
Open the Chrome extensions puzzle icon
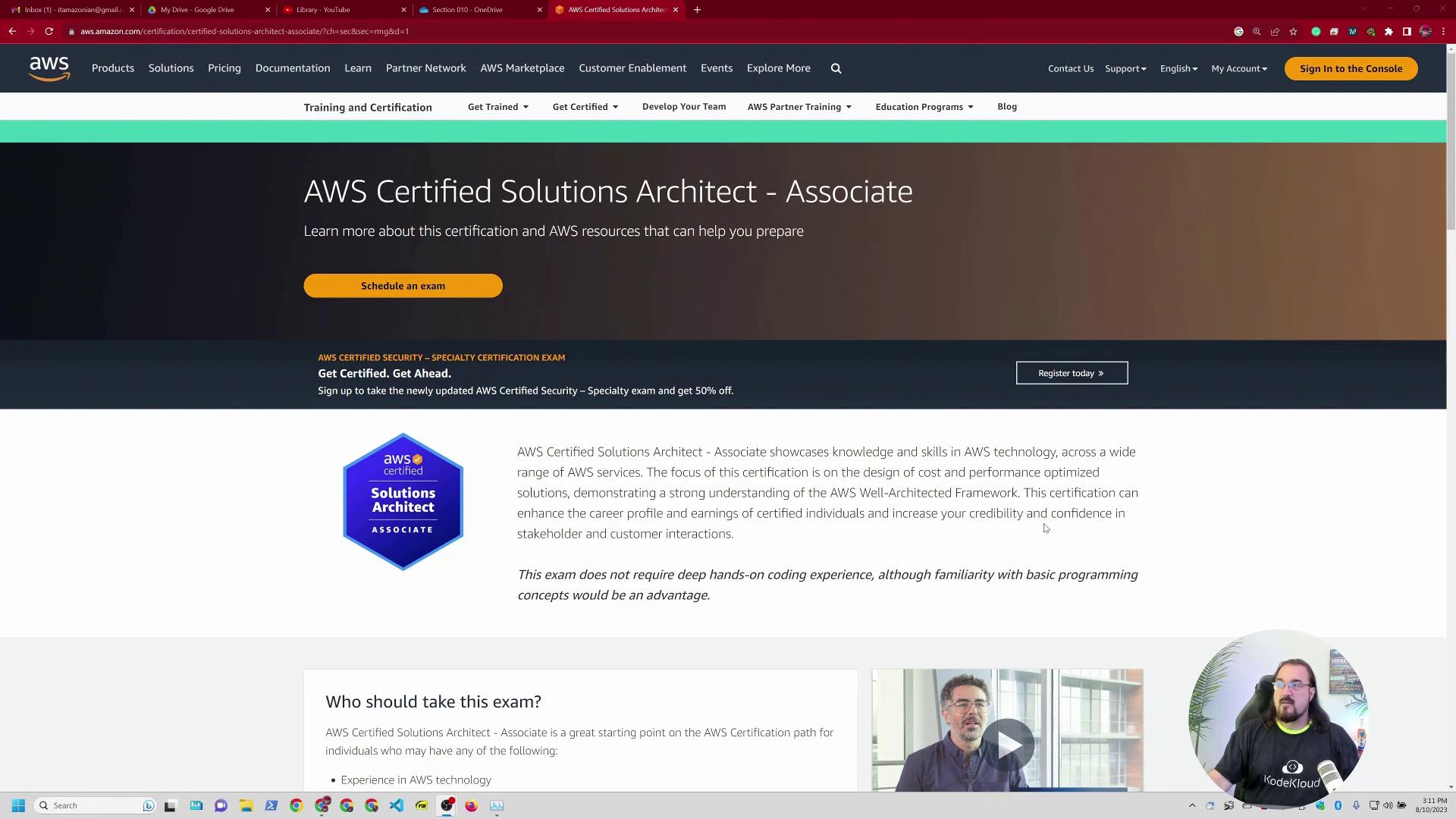point(1389,31)
